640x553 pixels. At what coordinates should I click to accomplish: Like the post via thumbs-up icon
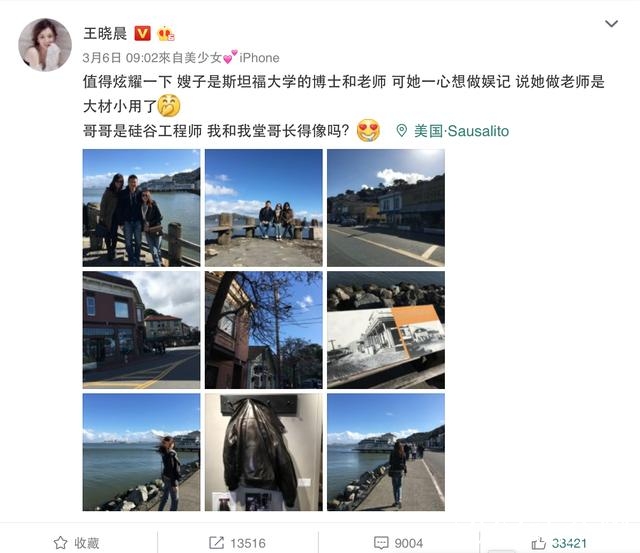coord(539,543)
